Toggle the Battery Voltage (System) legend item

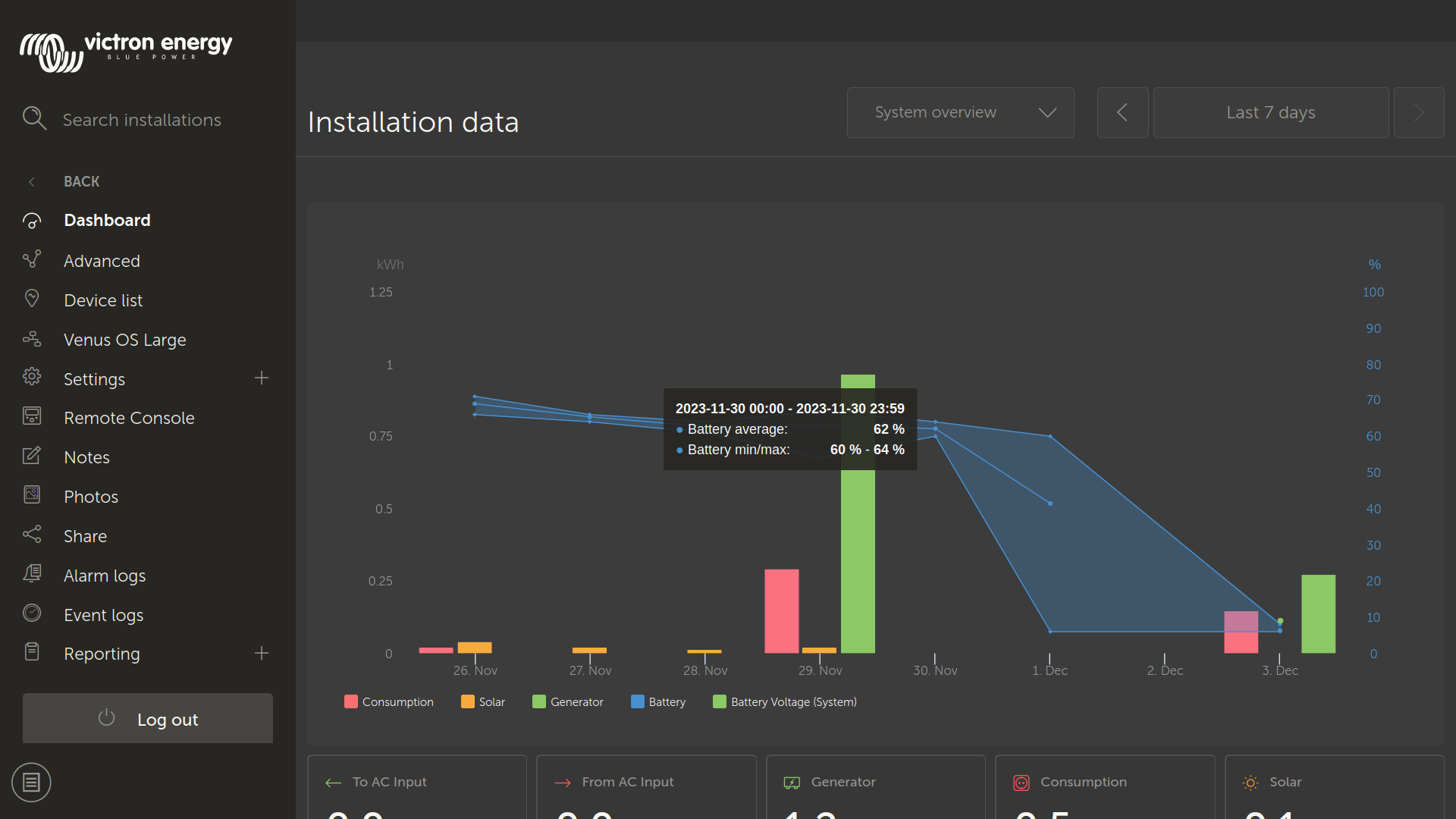tap(785, 702)
